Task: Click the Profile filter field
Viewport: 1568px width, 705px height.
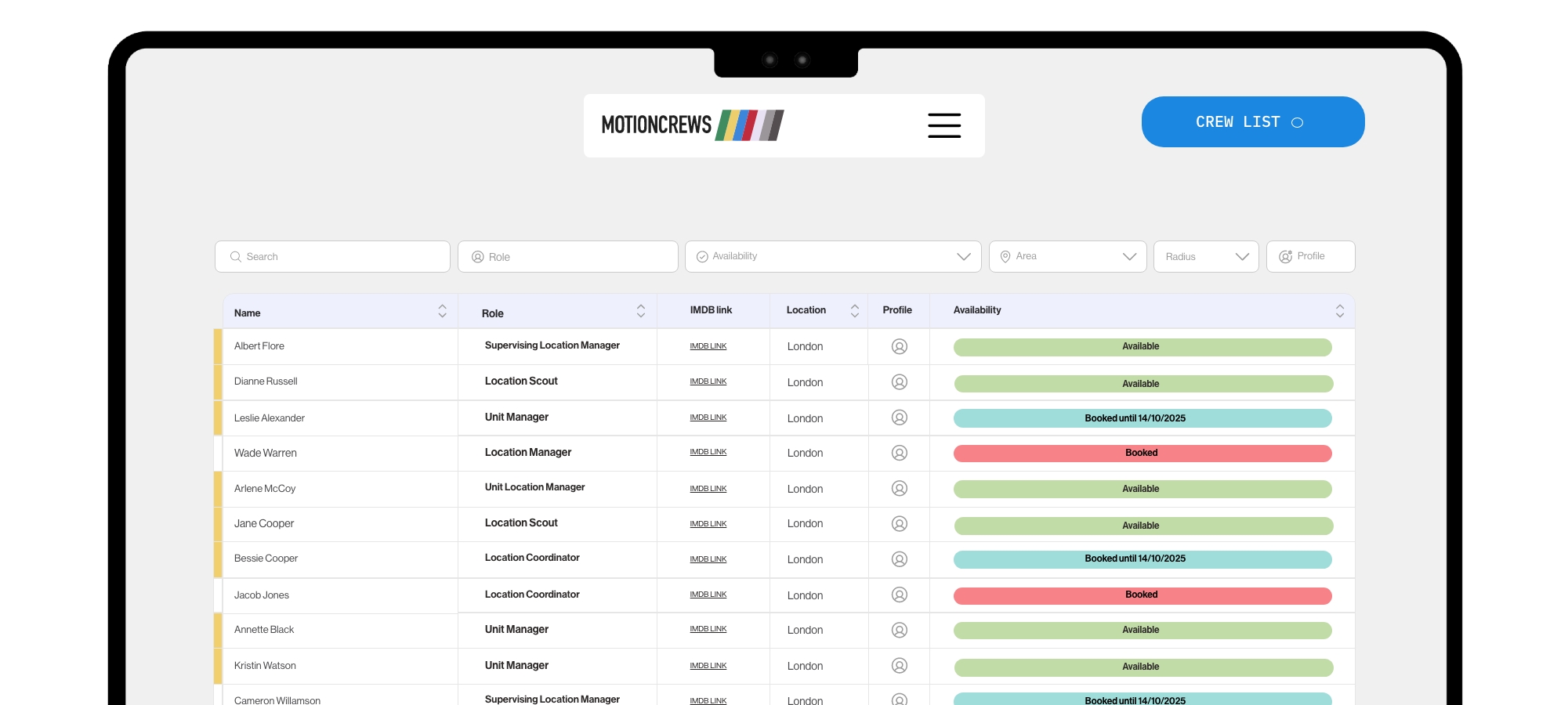Action: pyautogui.click(x=1310, y=256)
